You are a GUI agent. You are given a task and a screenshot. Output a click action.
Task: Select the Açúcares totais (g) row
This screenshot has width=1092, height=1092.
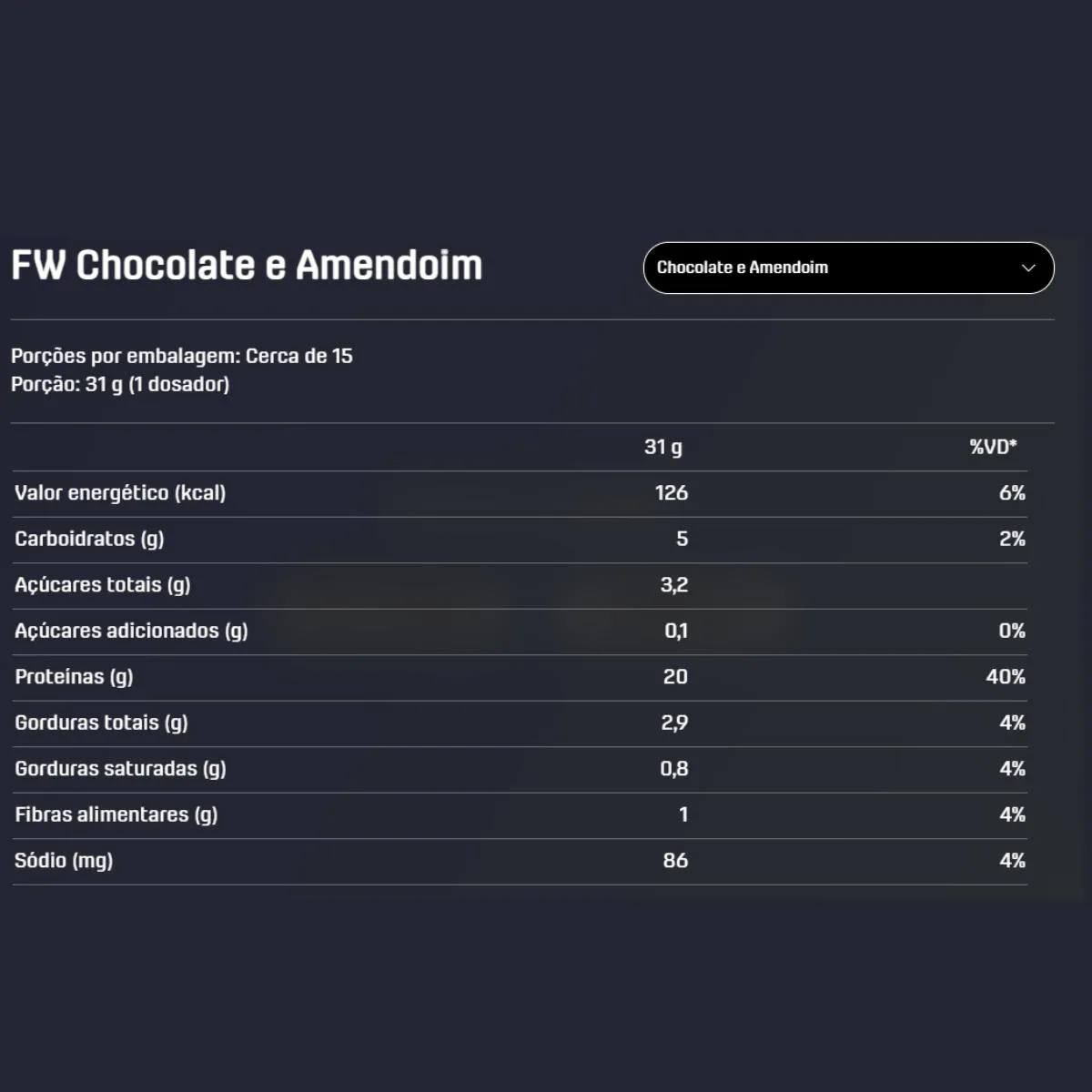[x=520, y=585]
